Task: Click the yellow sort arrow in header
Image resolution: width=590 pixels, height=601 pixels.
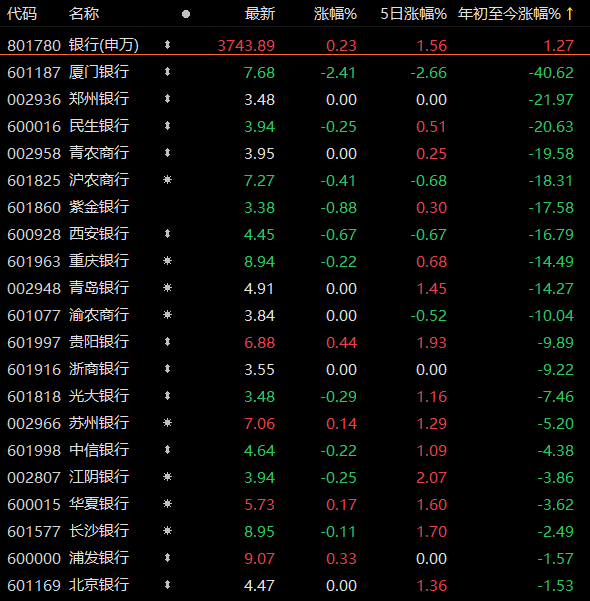Action: (570, 14)
